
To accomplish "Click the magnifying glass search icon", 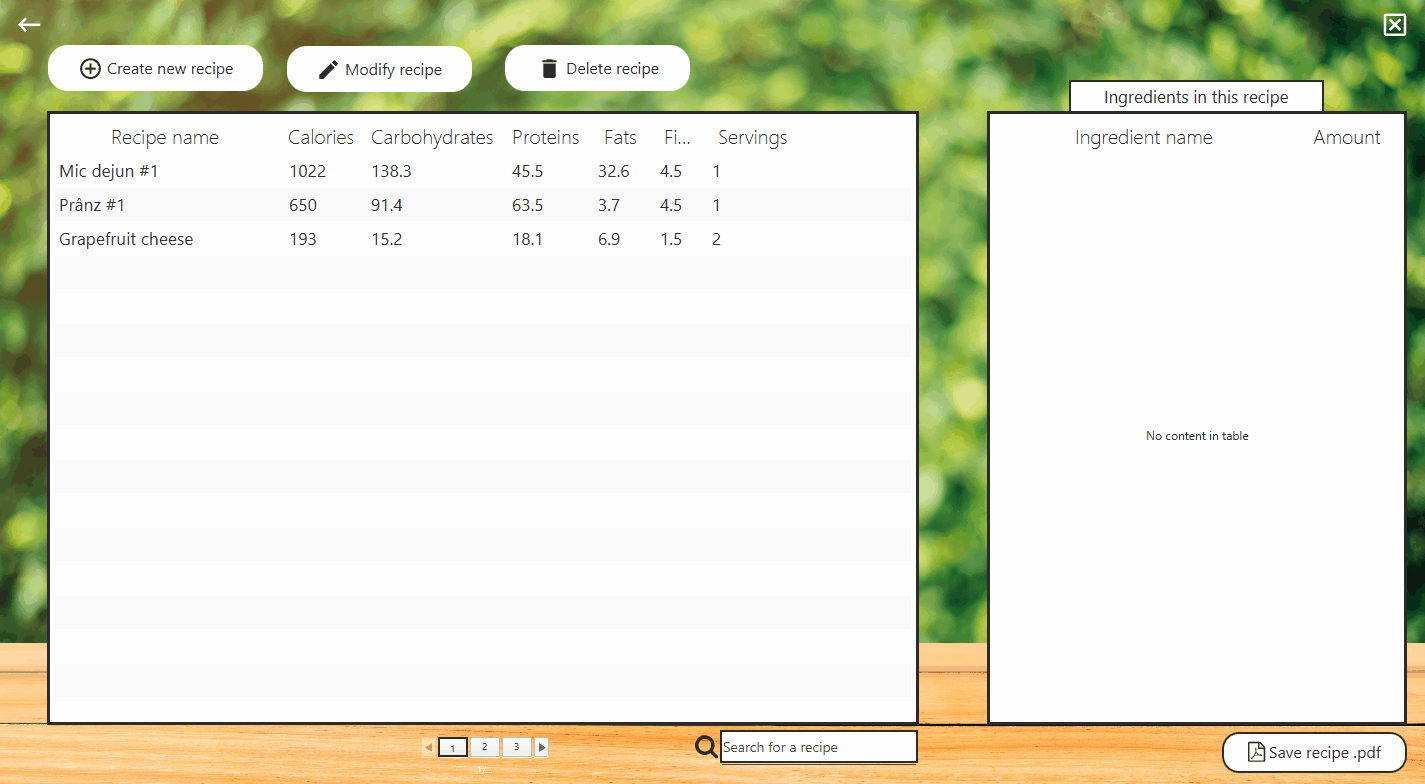I will [x=706, y=746].
